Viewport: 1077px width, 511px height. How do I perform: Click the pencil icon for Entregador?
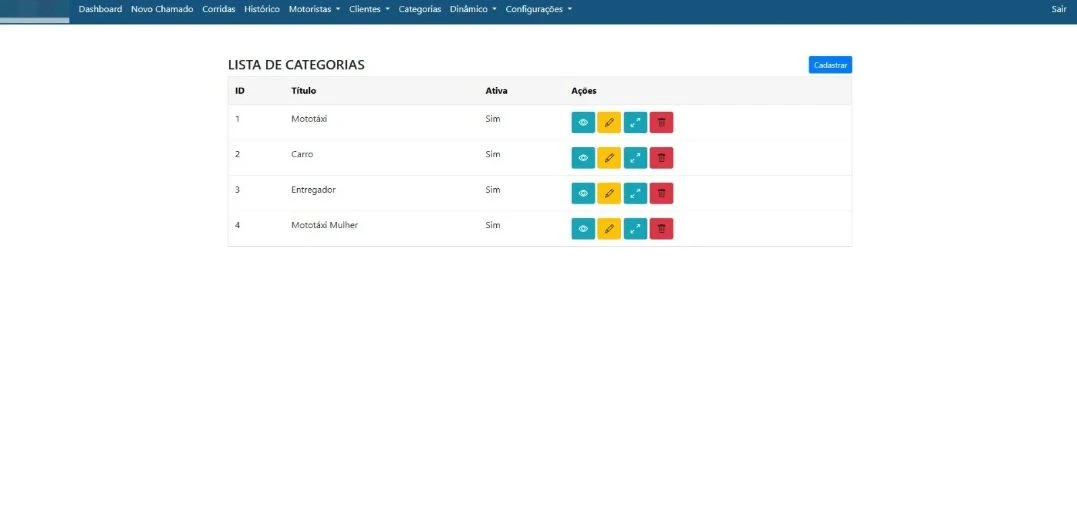[609, 193]
